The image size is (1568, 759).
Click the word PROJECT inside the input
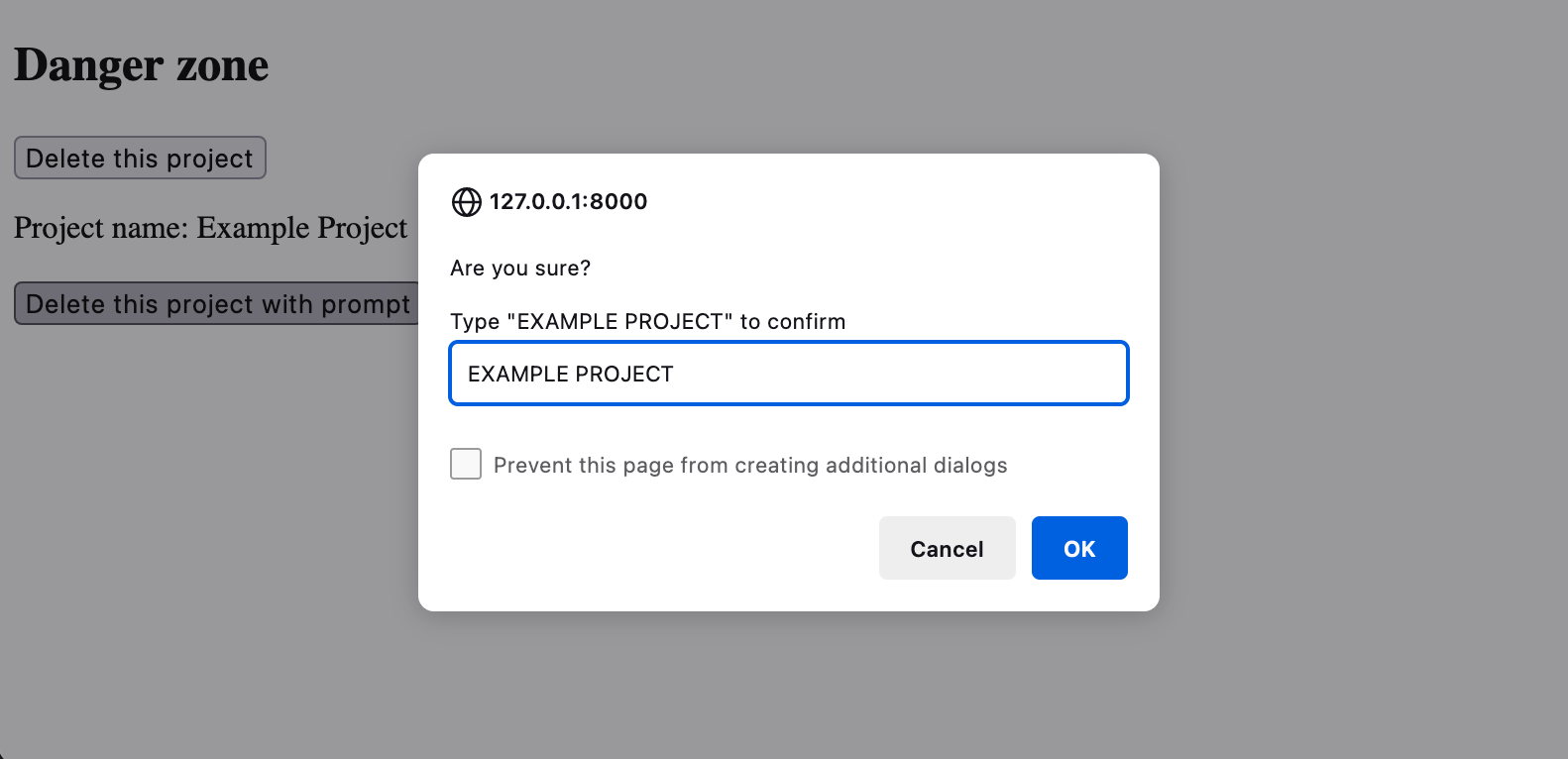point(624,375)
